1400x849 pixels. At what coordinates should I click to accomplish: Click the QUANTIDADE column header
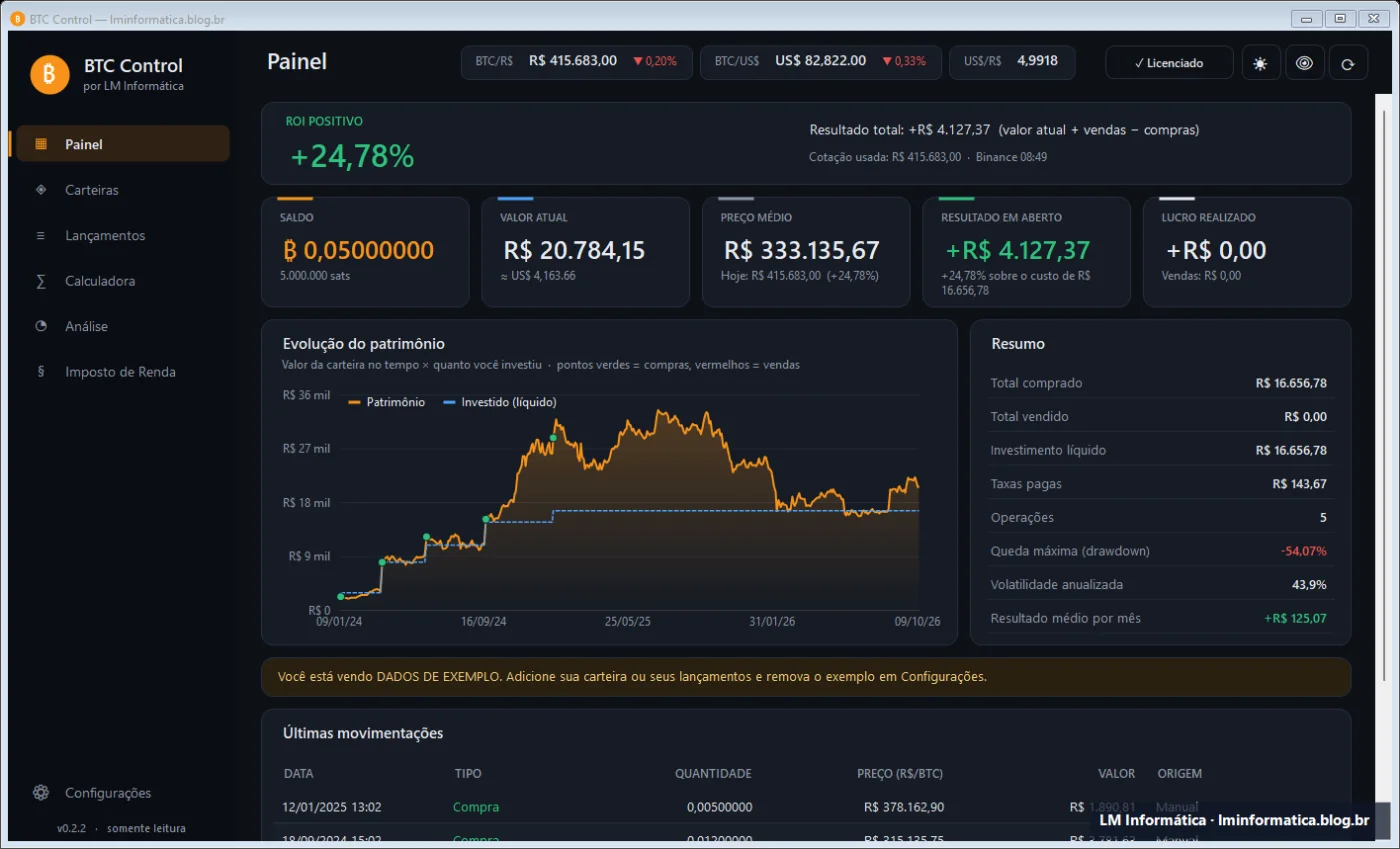pyautogui.click(x=713, y=774)
